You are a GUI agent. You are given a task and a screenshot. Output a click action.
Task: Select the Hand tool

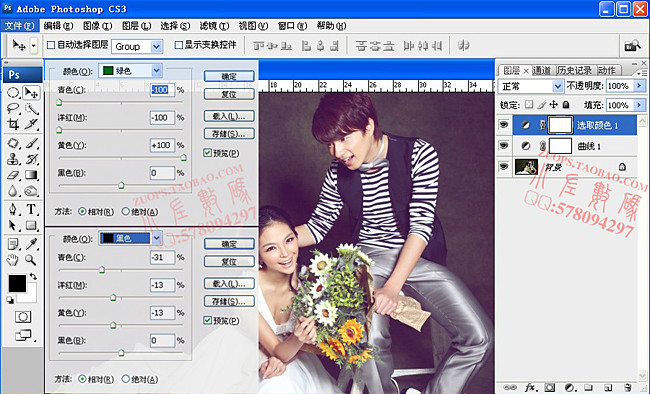(x=13, y=260)
